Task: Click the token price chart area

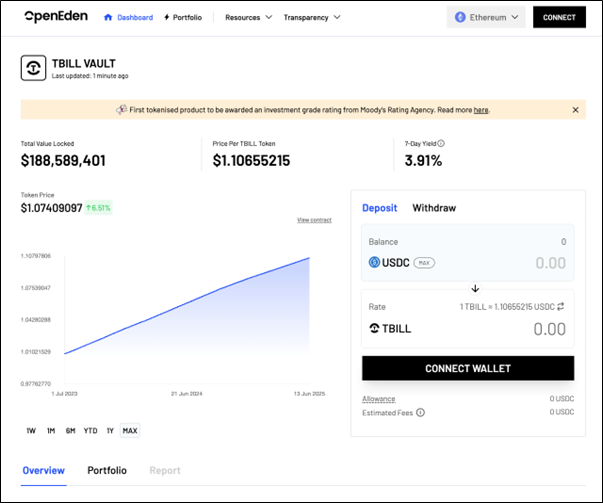Action: (187, 320)
